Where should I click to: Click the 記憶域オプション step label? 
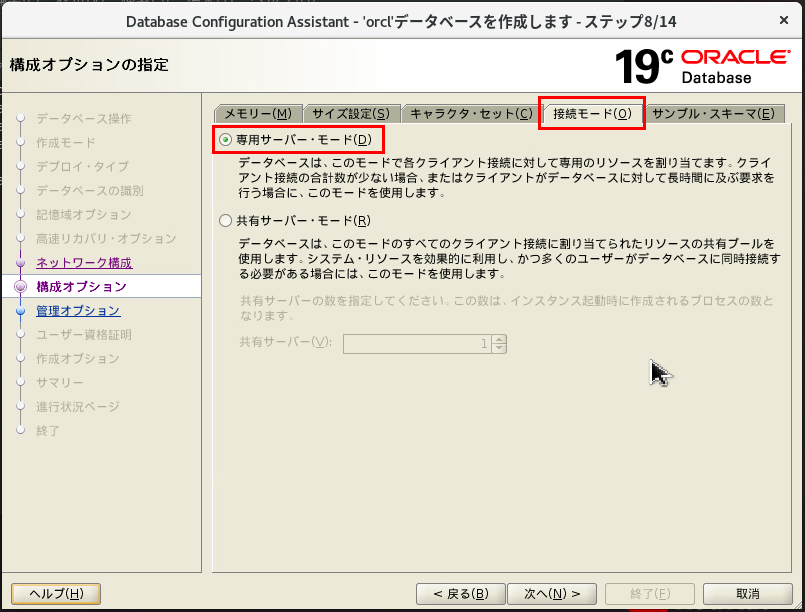coord(84,215)
